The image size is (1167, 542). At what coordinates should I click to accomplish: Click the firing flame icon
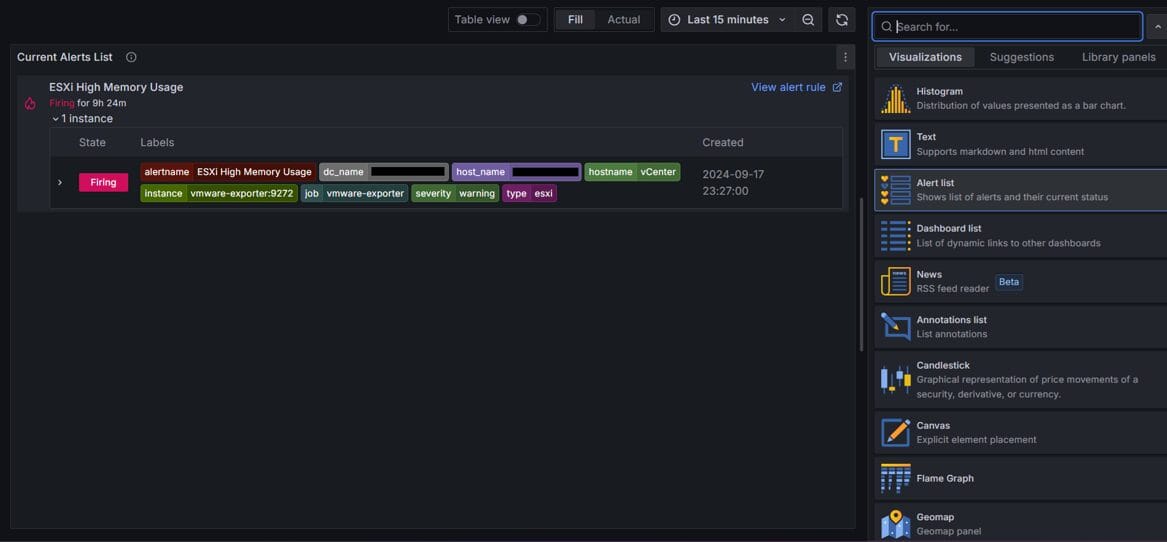click(30, 103)
